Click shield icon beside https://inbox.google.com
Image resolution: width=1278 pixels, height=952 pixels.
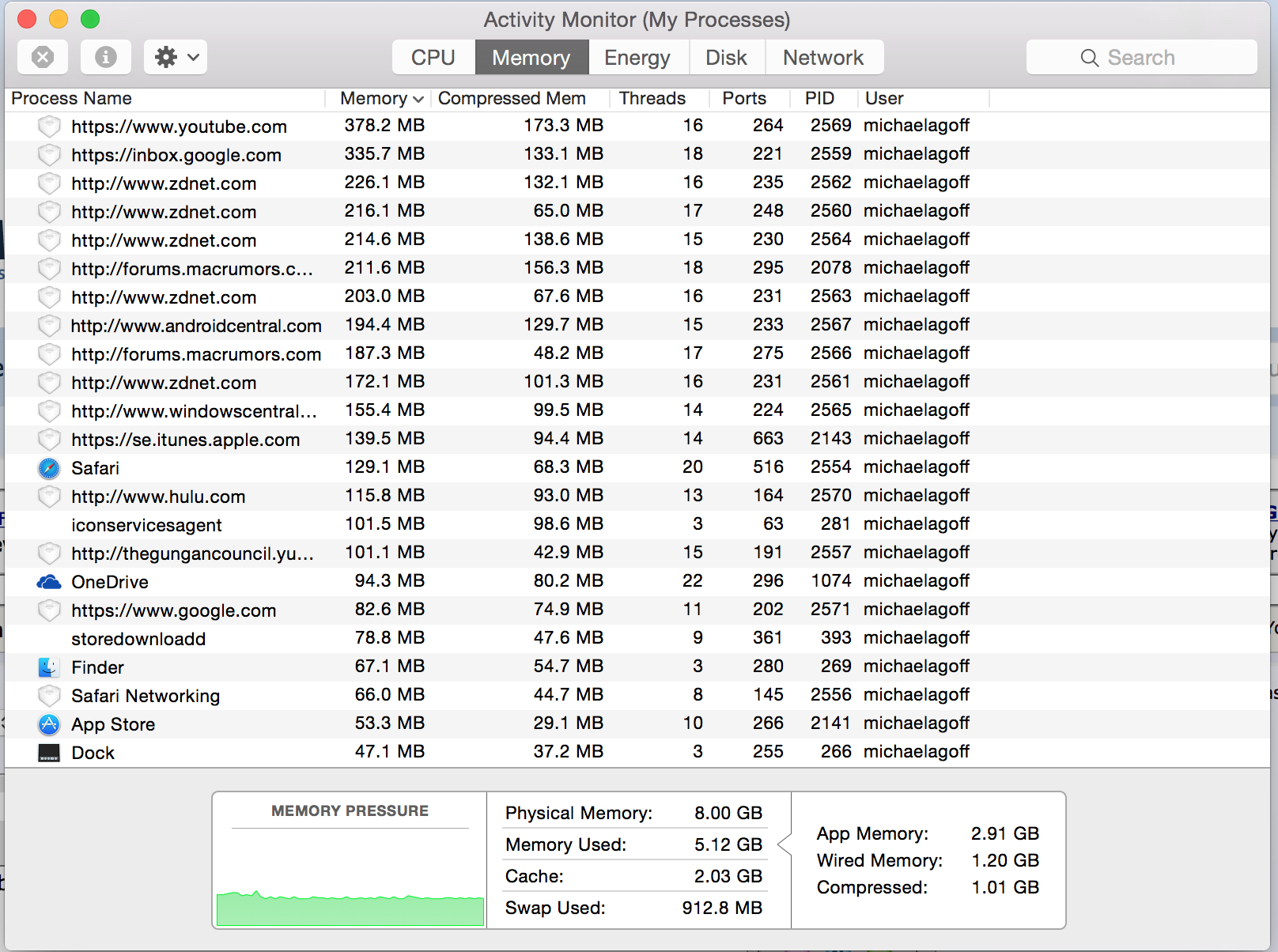coord(49,155)
